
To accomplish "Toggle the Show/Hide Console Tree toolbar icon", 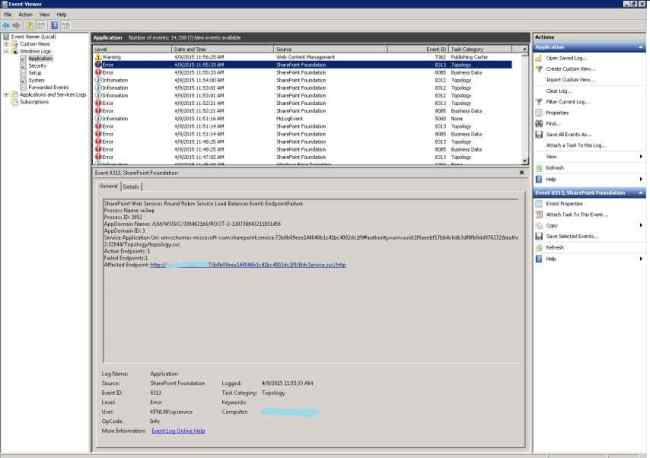I will tap(41, 26).
